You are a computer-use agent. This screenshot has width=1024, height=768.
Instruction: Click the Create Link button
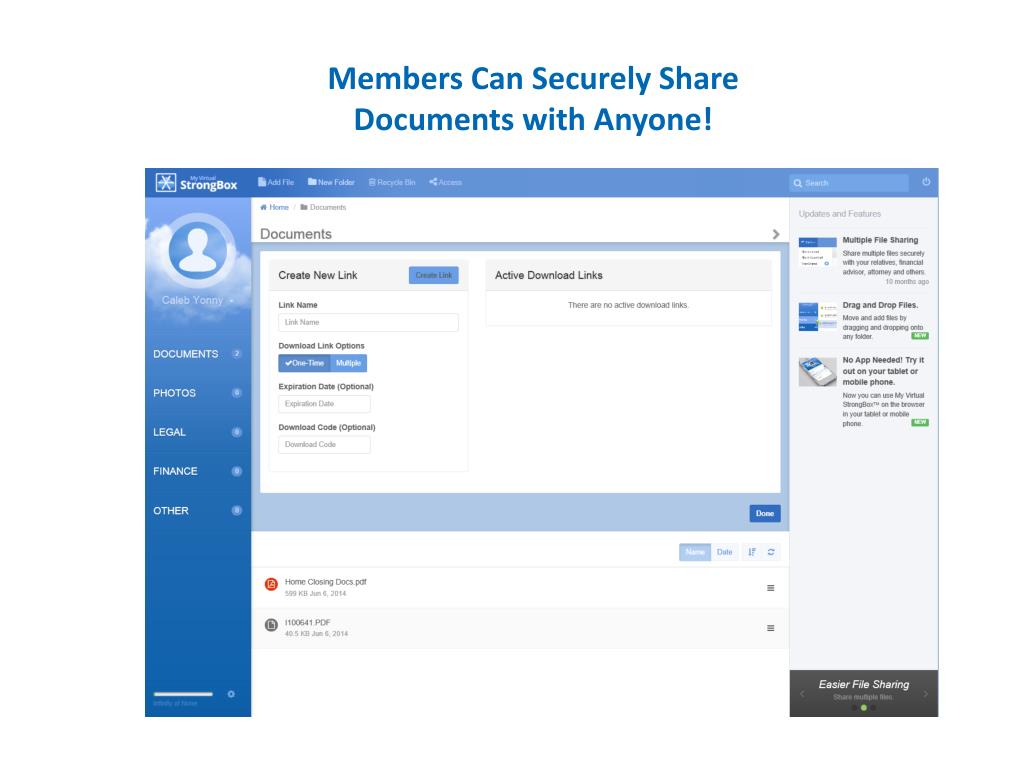(434, 275)
